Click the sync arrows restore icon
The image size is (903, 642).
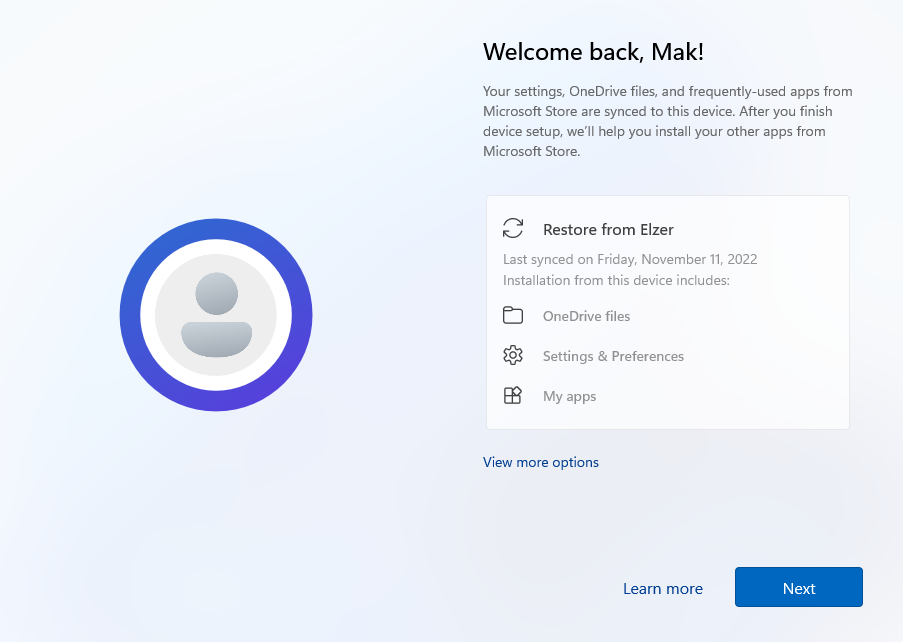click(x=513, y=228)
